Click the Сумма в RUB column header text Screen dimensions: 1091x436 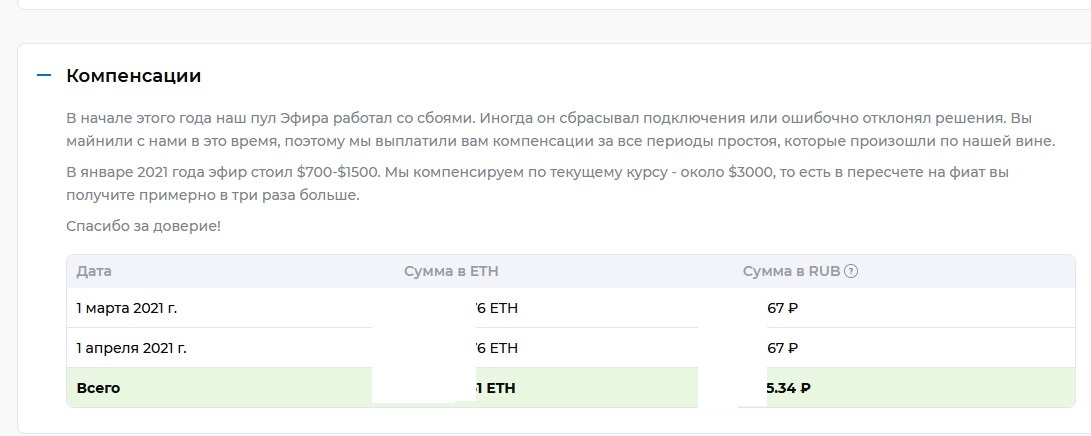point(792,271)
